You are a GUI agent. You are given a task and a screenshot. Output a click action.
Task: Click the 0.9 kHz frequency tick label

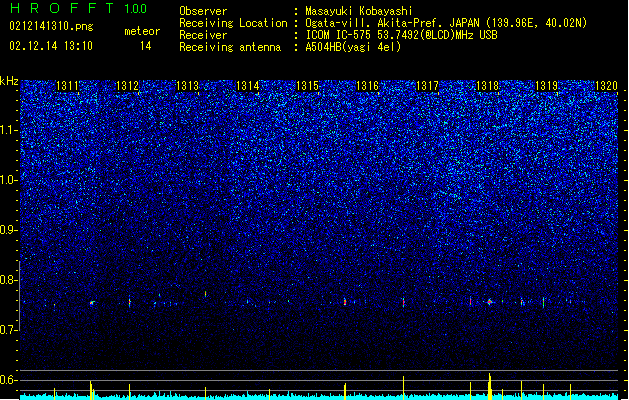[x=9, y=230]
